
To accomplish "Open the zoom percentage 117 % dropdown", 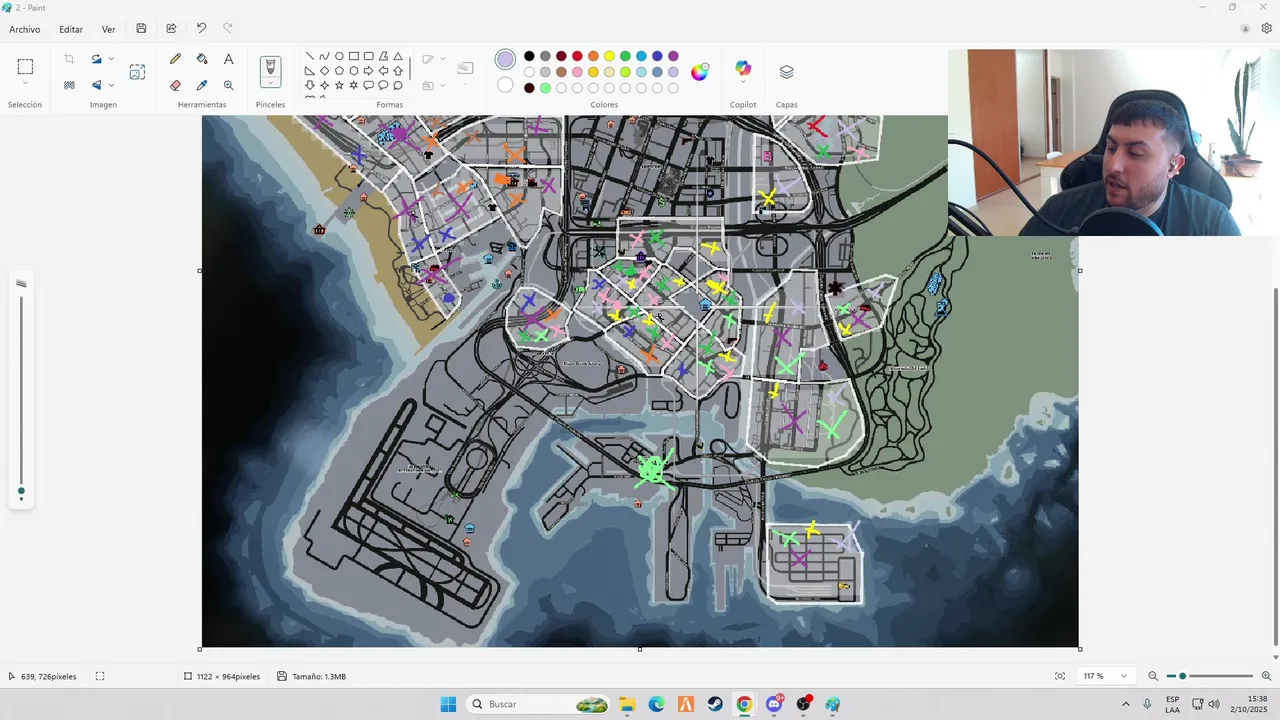I will pyautogui.click(x=1105, y=676).
